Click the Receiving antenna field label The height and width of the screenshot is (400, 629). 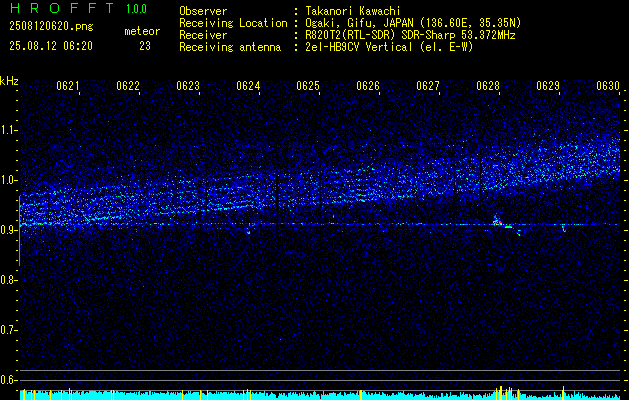pyautogui.click(x=230, y=47)
